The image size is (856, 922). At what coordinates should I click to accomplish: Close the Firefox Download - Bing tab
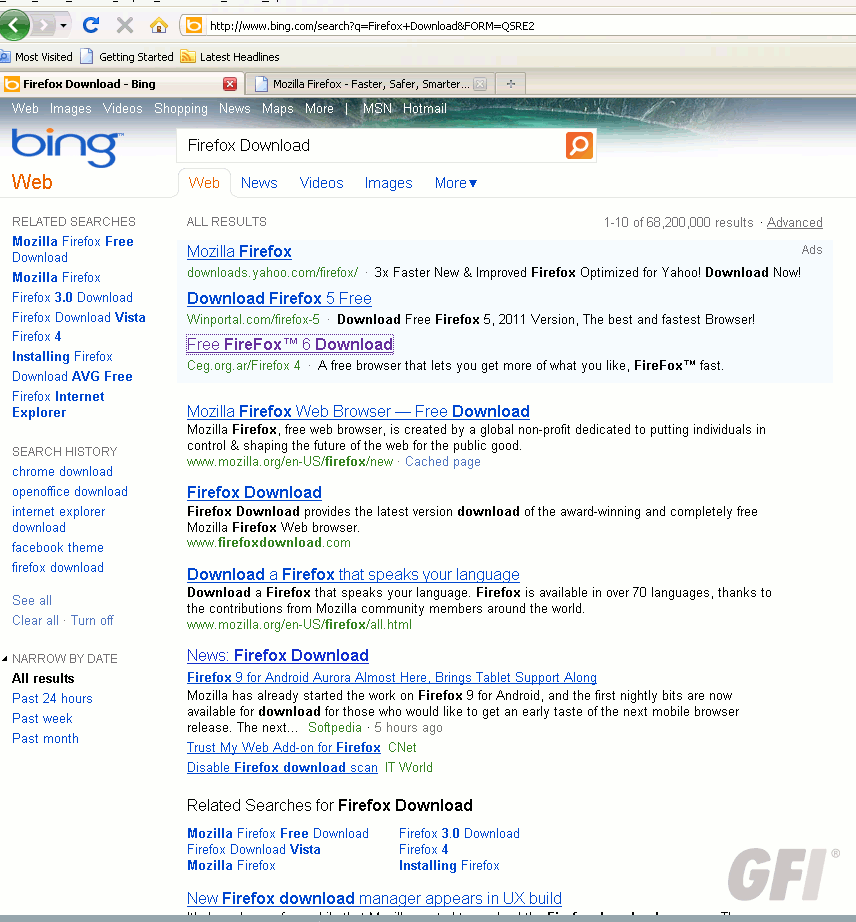tap(230, 84)
